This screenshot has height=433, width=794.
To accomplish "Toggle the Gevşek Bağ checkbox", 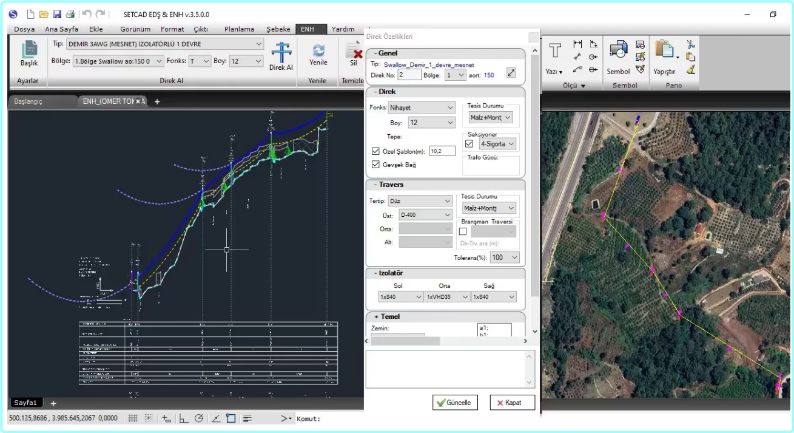I will (376, 164).
